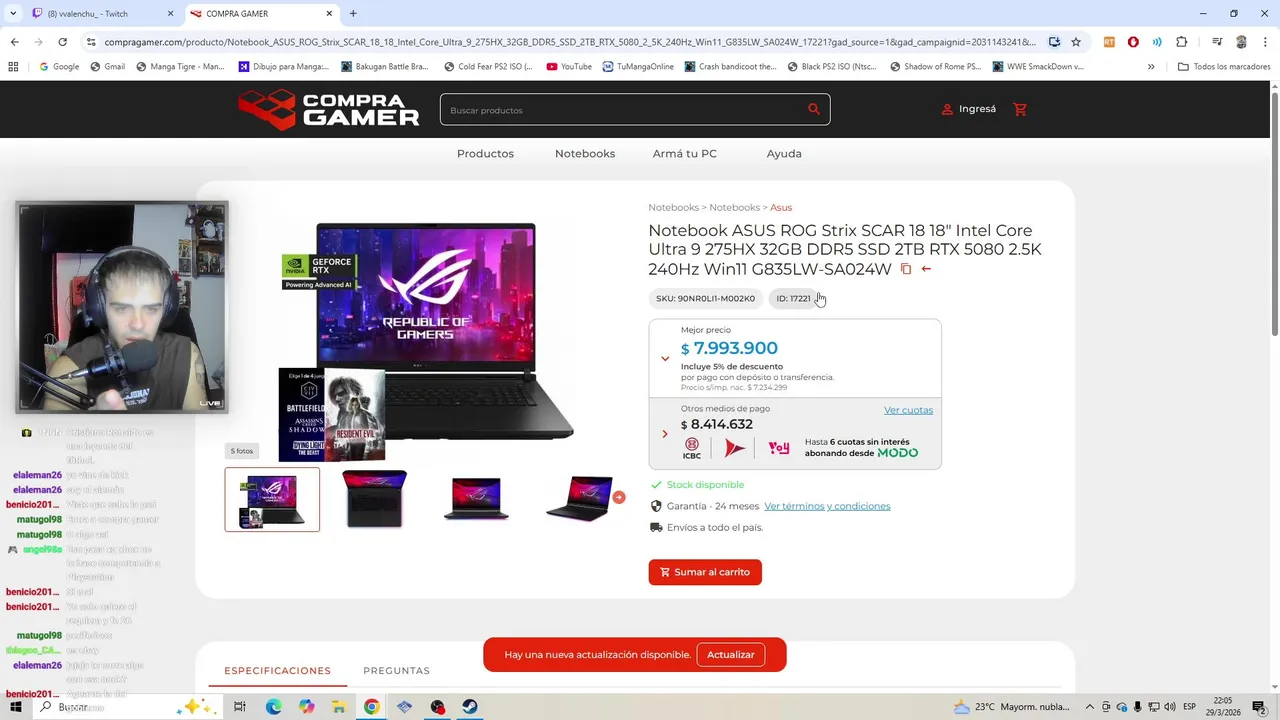This screenshot has height=720, width=1280.
Task: Click the Gmail bookmark
Action: (107, 66)
